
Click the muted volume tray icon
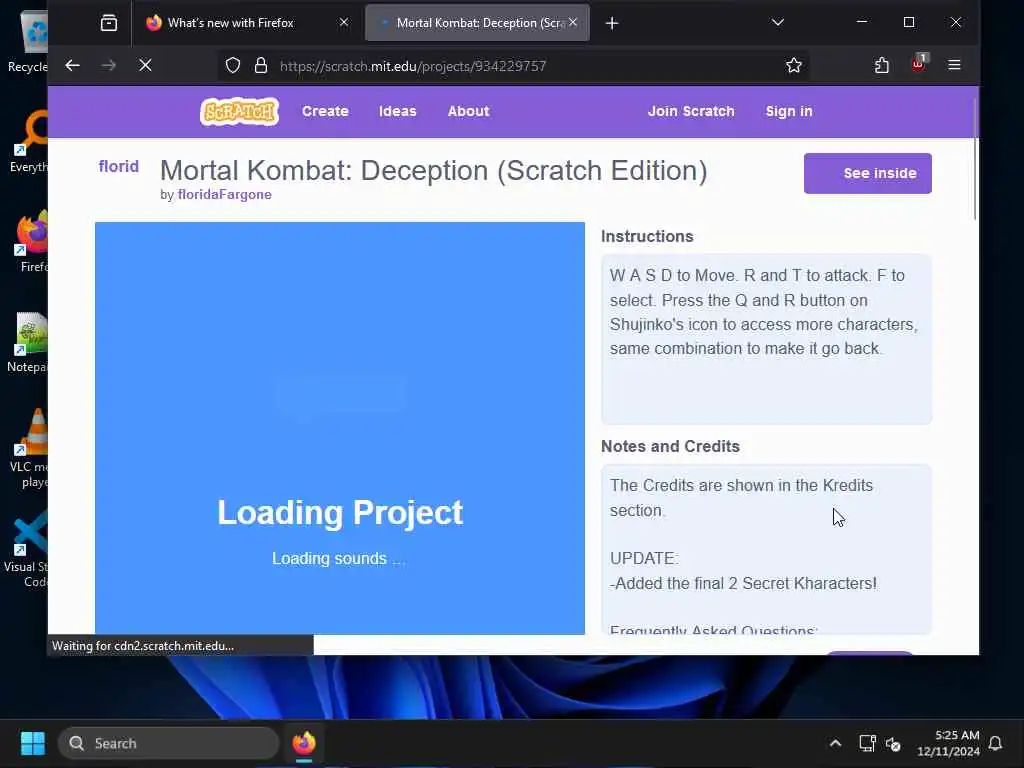tap(893, 744)
